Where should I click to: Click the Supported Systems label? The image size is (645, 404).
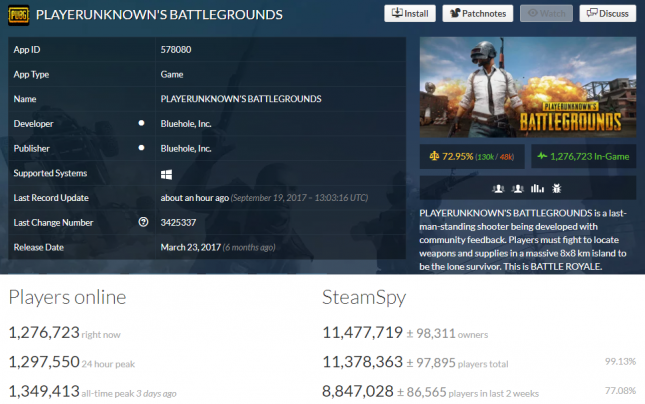coord(50,173)
